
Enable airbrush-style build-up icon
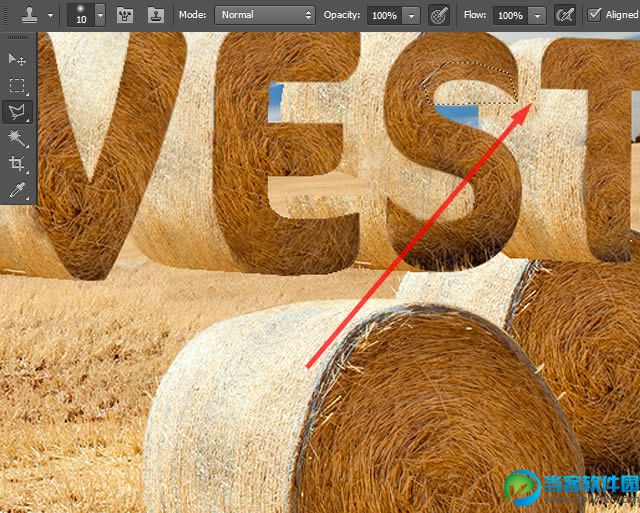(565, 16)
